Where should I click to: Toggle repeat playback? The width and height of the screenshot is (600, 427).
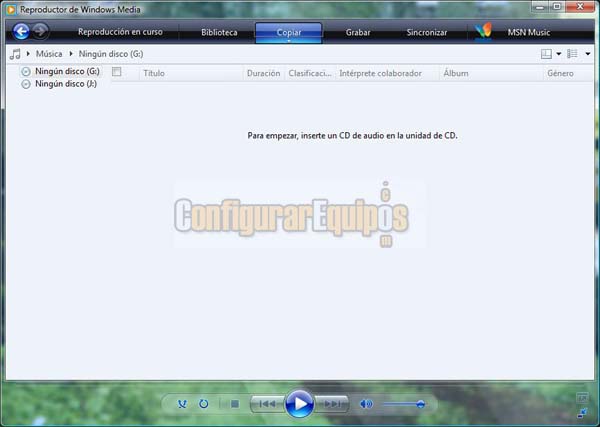pos(204,404)
